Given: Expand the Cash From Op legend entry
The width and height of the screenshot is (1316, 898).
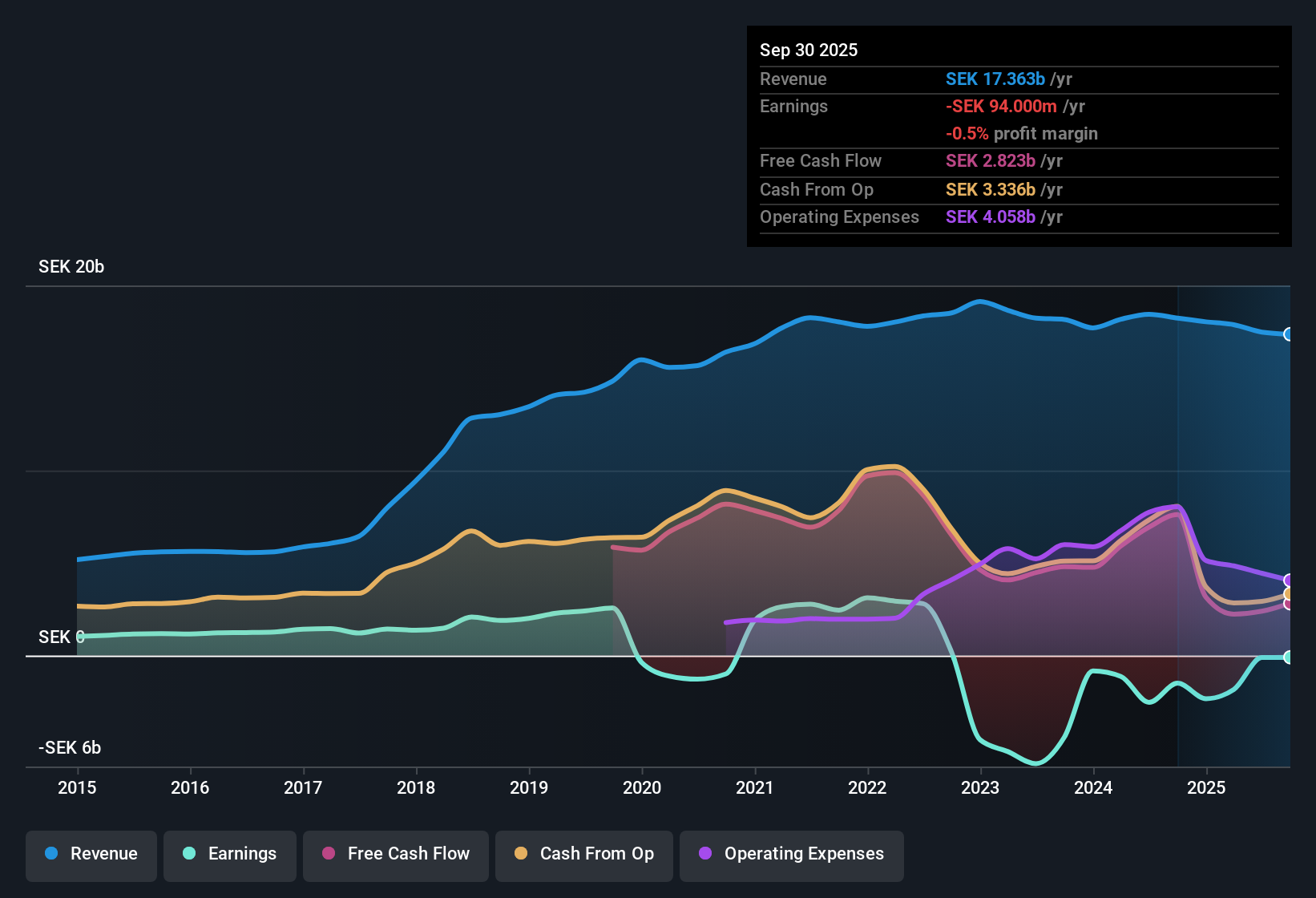Looking at the screenshot, I should [583, 855].
